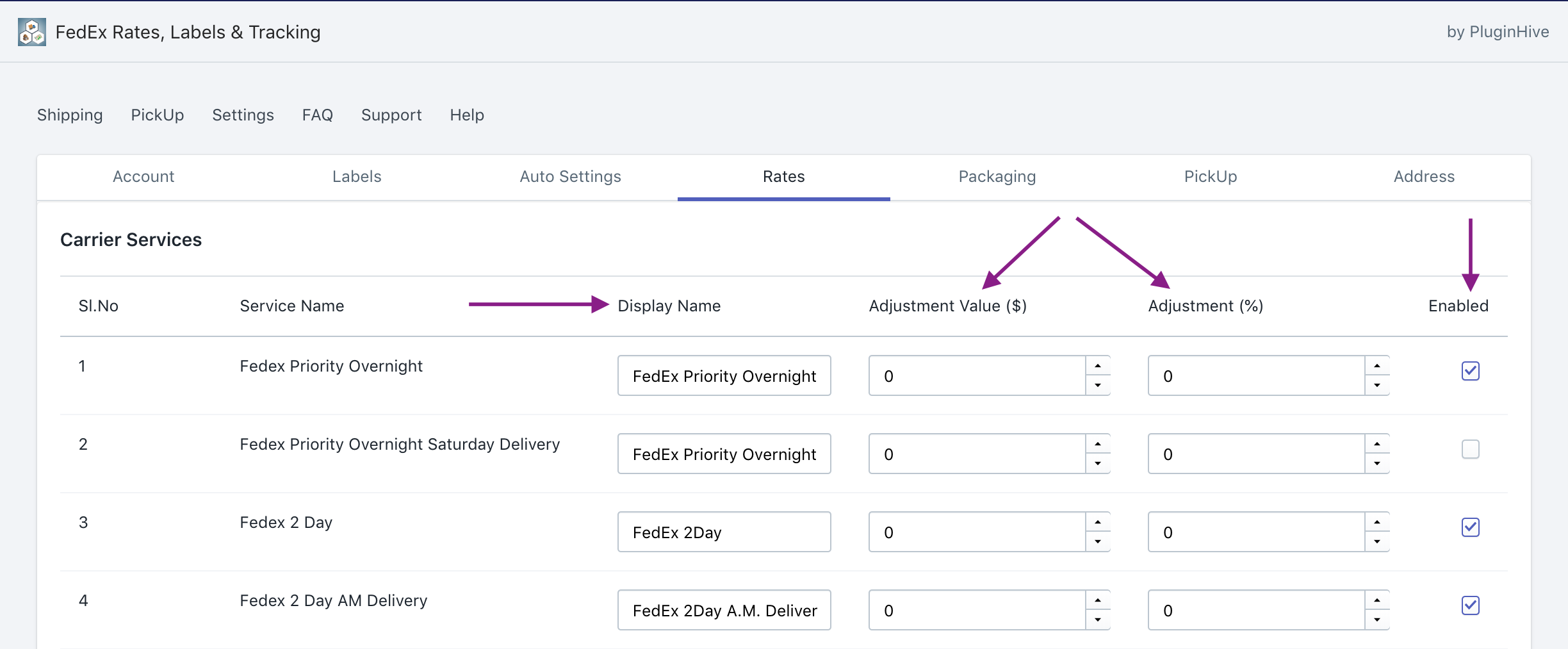The height and width of the screenshot is (649, 1568).
Task: Click adjustment percent field for Saturday Delivery
Action: coord(1257,454)
